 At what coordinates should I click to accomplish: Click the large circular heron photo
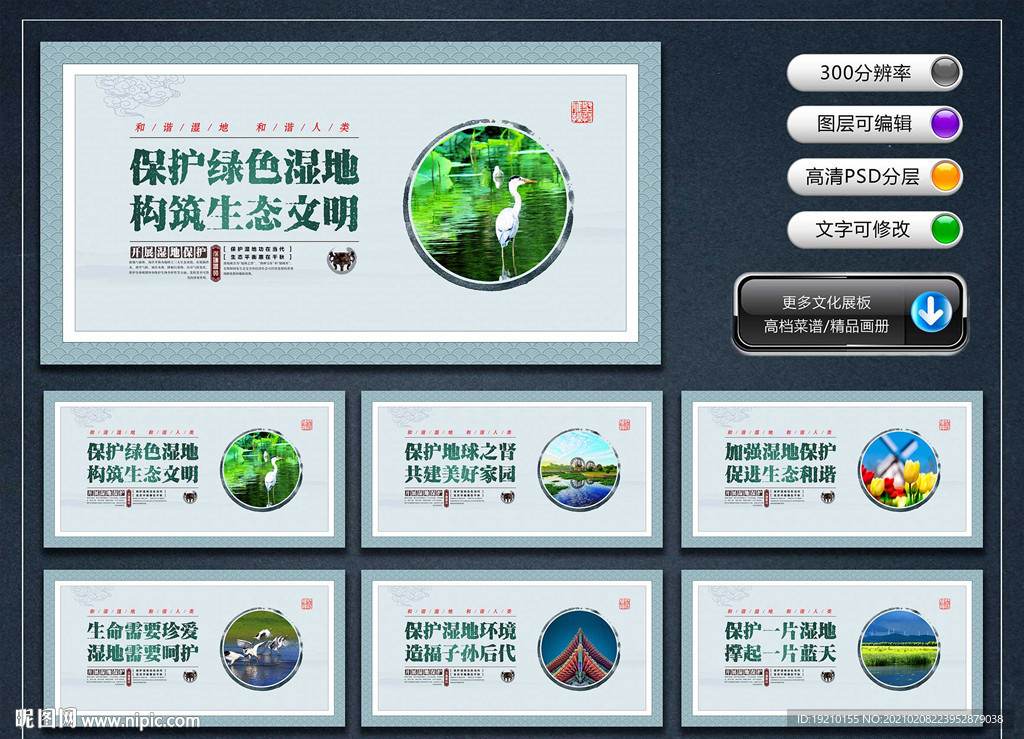[488, 204]
